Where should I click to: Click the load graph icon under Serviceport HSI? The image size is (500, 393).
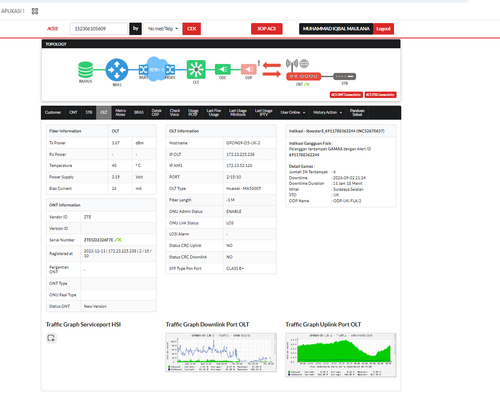click(51, 338)
